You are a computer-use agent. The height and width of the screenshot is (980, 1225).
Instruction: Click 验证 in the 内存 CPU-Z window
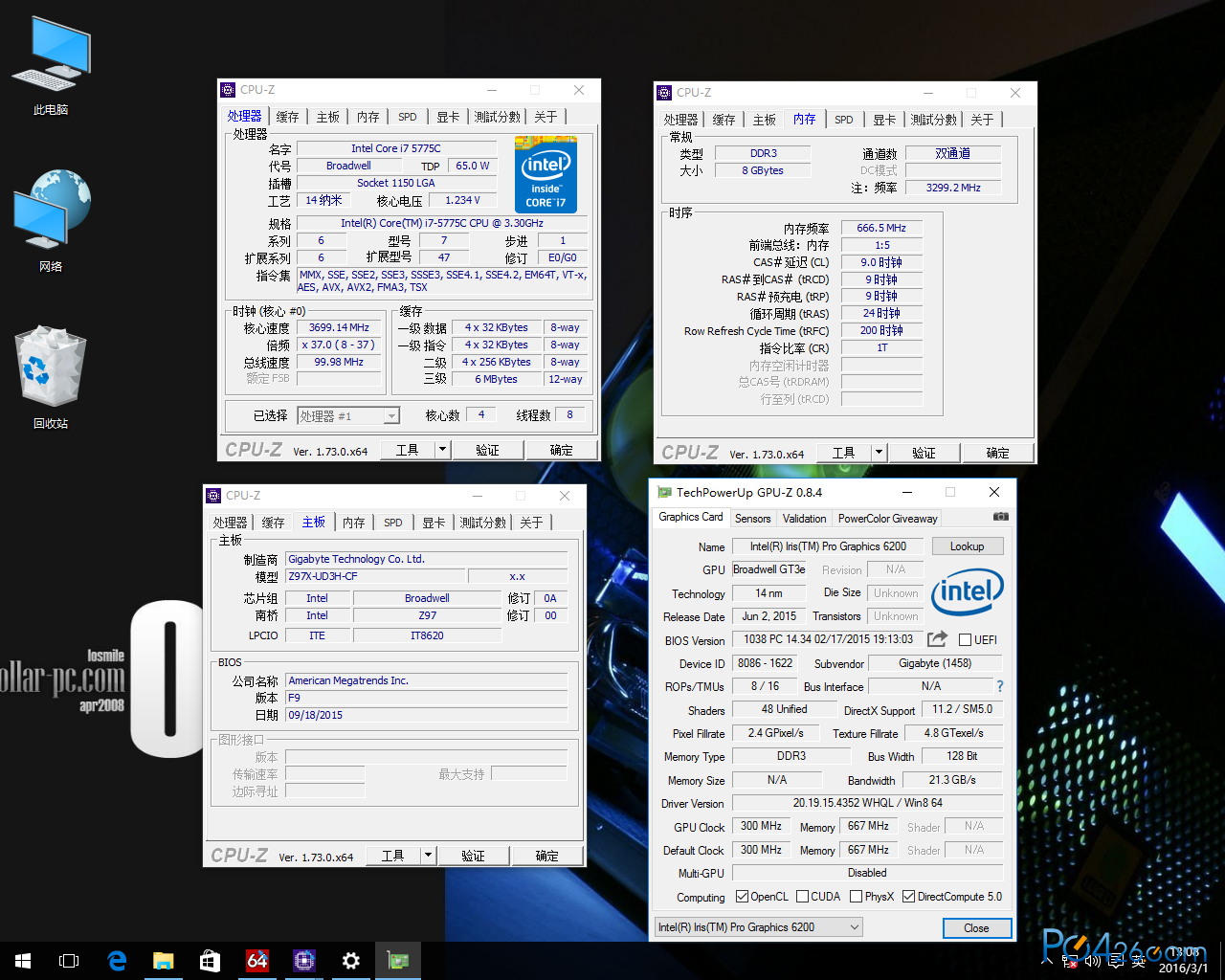924,453
